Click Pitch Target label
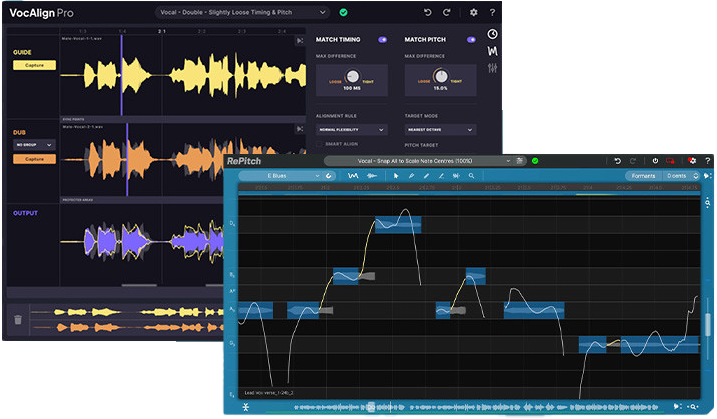Viewport: 717px width, 419px height. coord(421,145)
